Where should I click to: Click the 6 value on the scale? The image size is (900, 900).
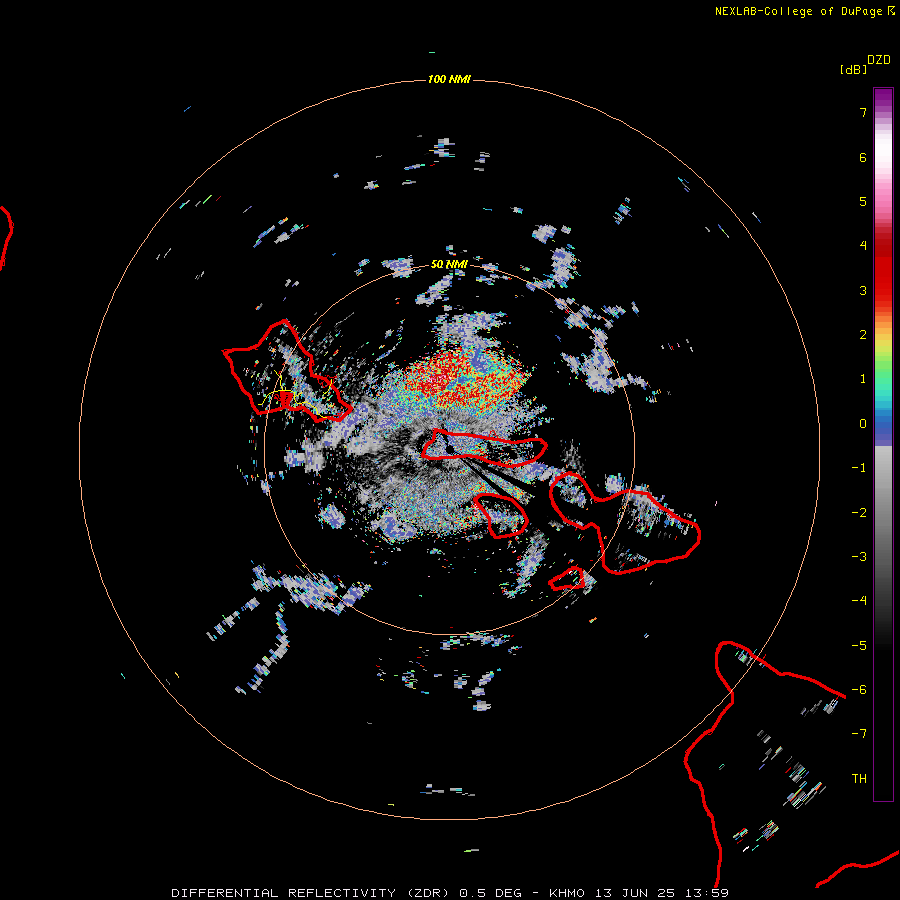tap(863, 157)
